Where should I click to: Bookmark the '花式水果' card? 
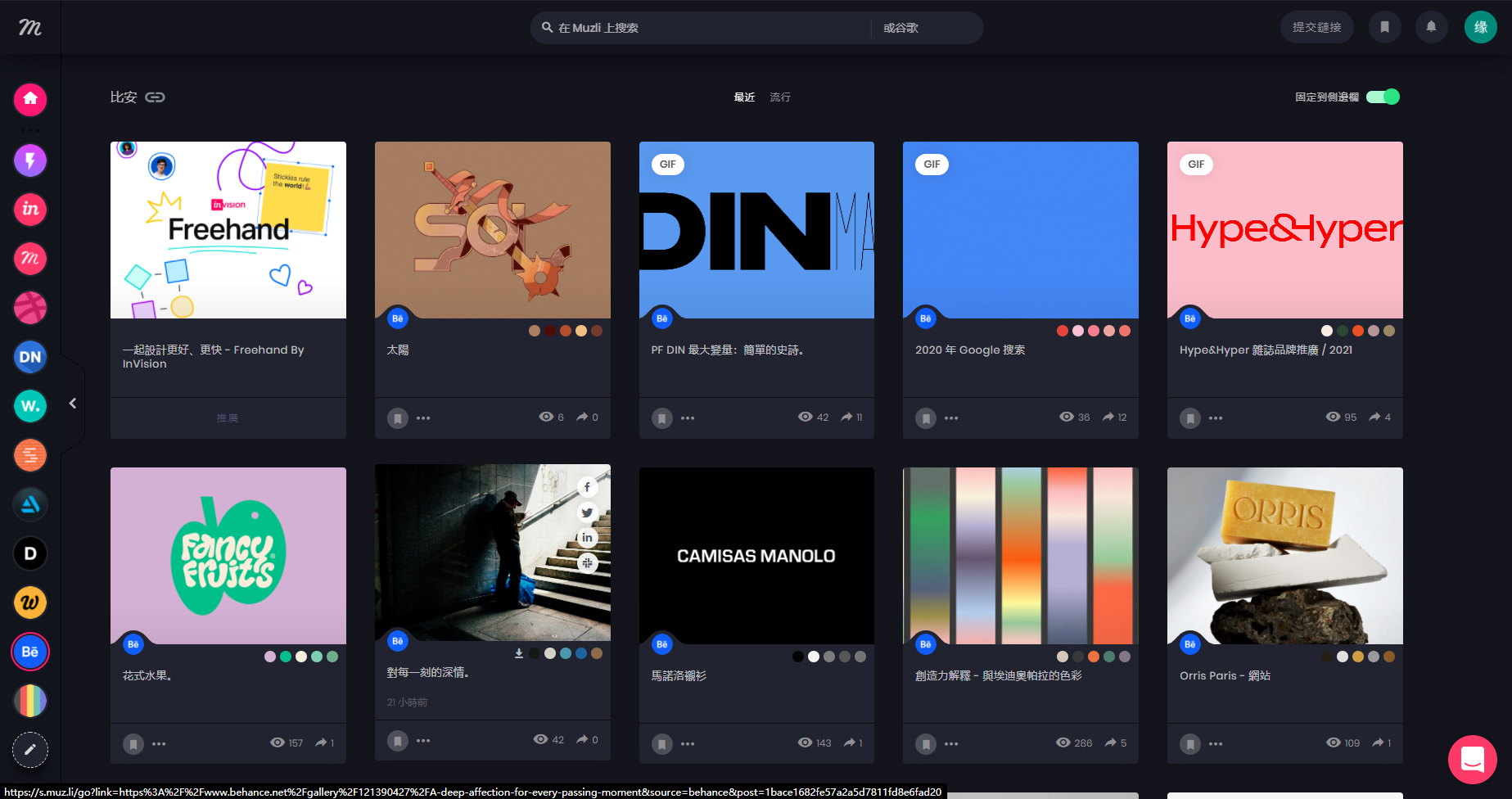(x=133, y=744)
